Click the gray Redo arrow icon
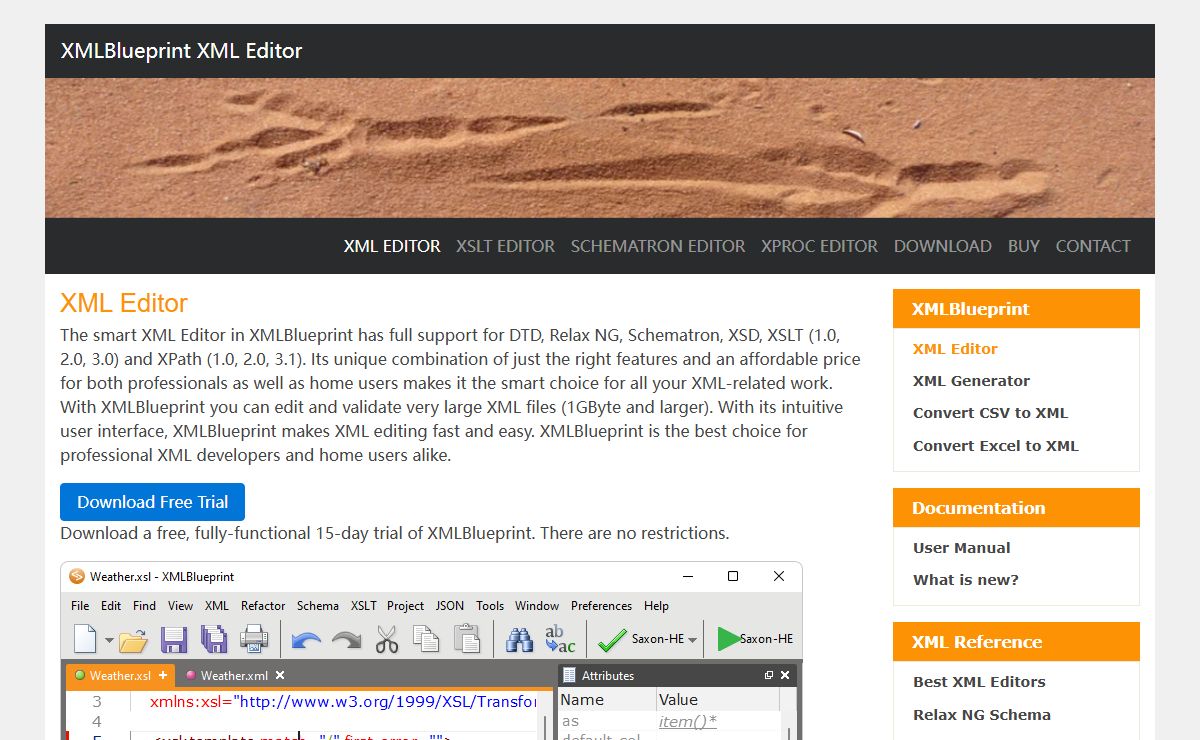 346,640
